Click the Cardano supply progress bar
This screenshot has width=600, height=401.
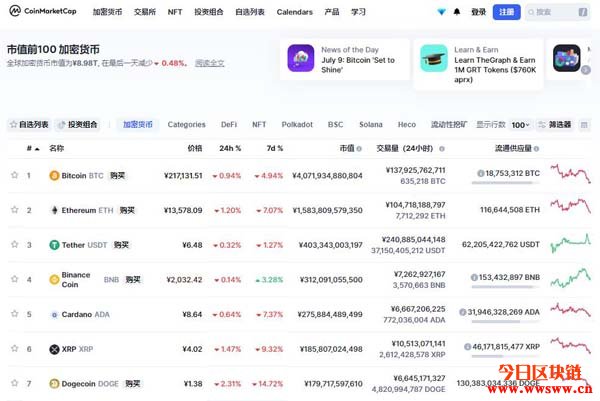[505, 322]
